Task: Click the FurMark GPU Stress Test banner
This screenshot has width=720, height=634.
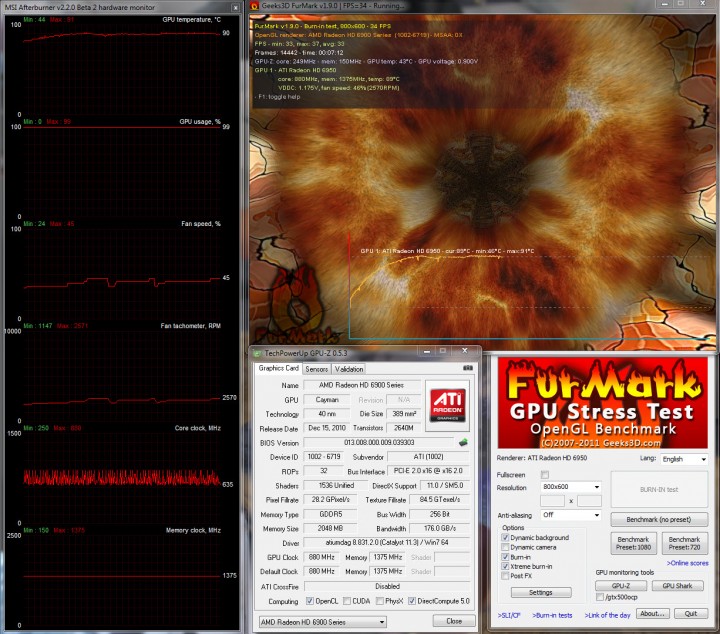Action: tap(602, 403)
